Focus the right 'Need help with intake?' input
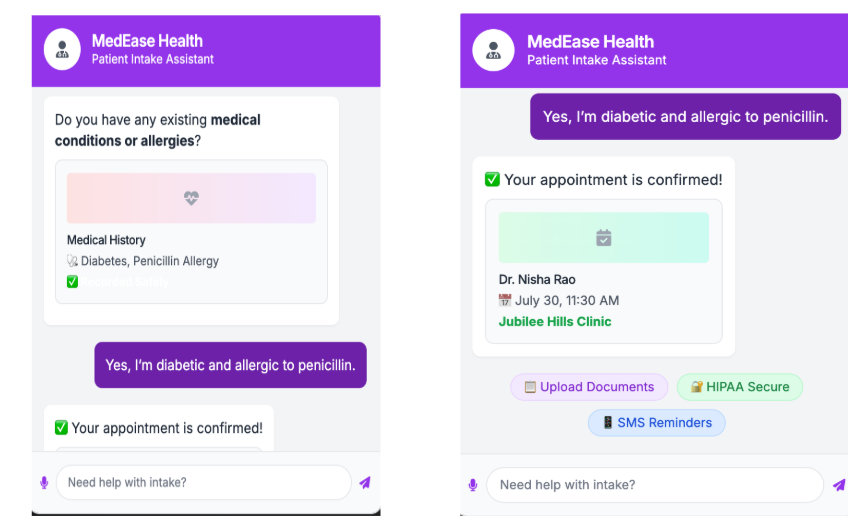Image resolution: width=848 pixels, height=518 pixels. [654, 485]
